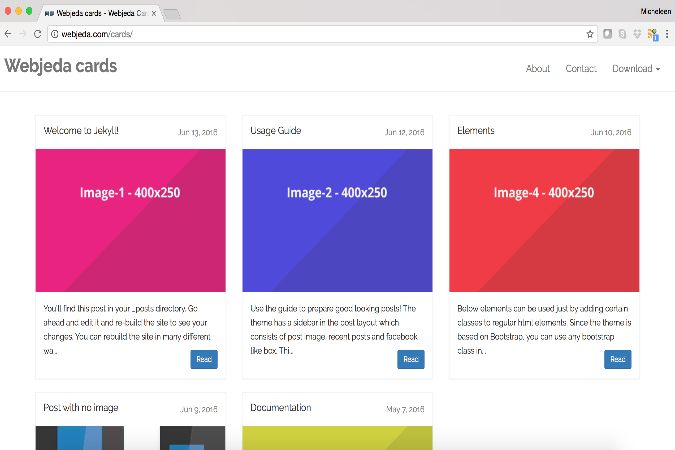
Task: Click Read button on Usage Guide card
Action: pos(411,359)
